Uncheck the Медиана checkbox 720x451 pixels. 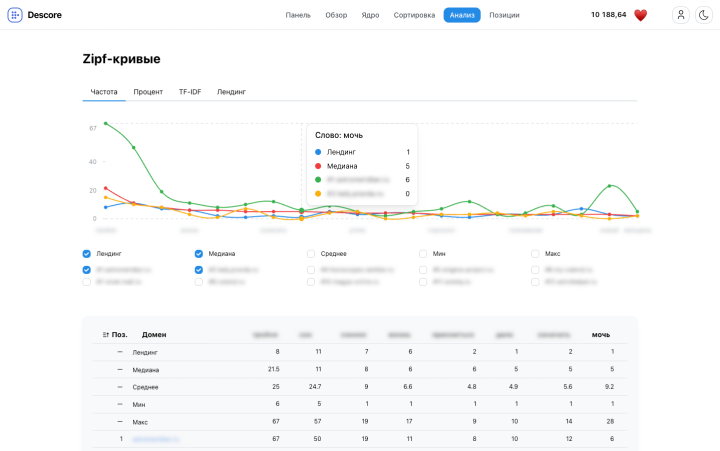coord(199,254)
